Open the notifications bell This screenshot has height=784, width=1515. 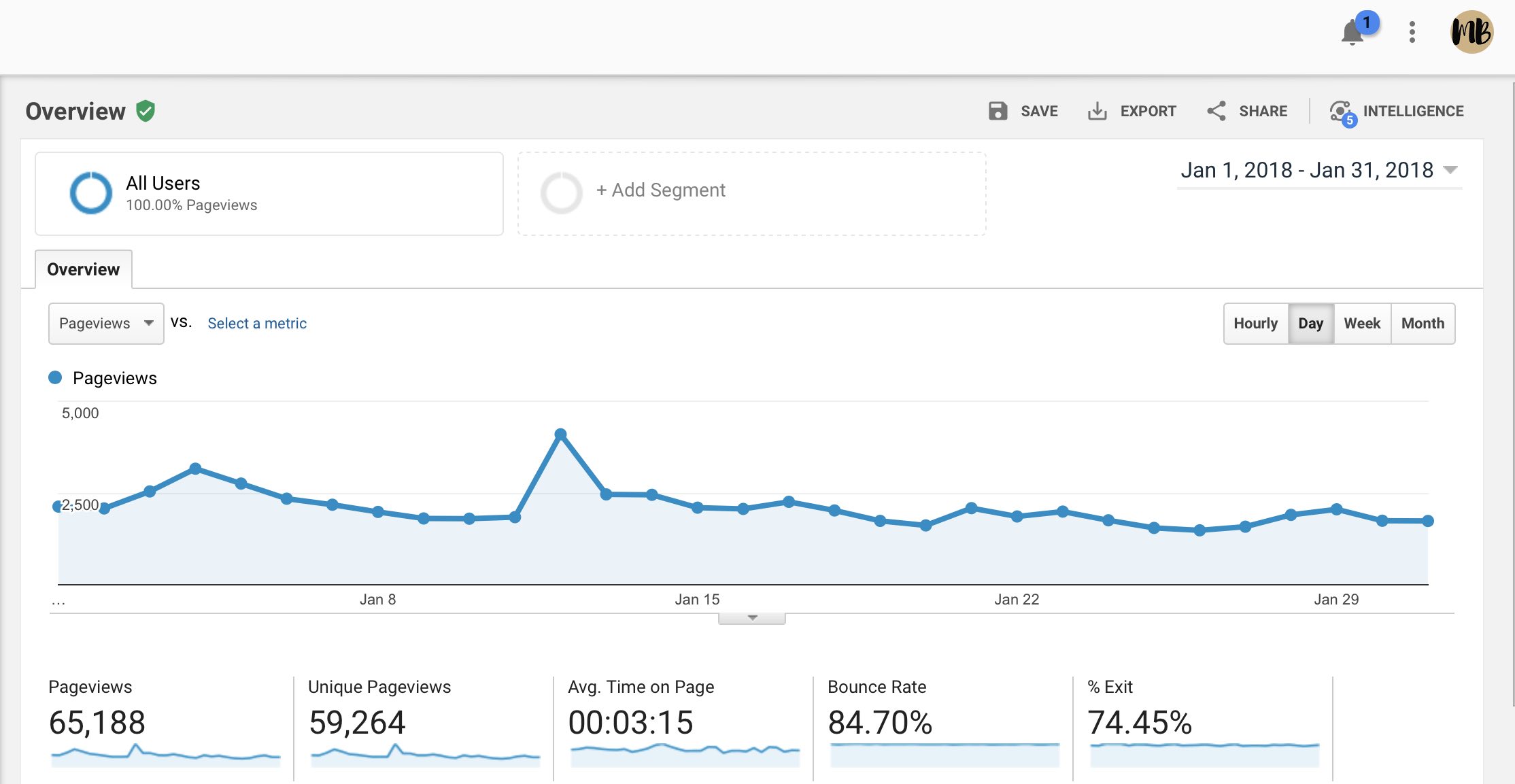click(1352, 33)
